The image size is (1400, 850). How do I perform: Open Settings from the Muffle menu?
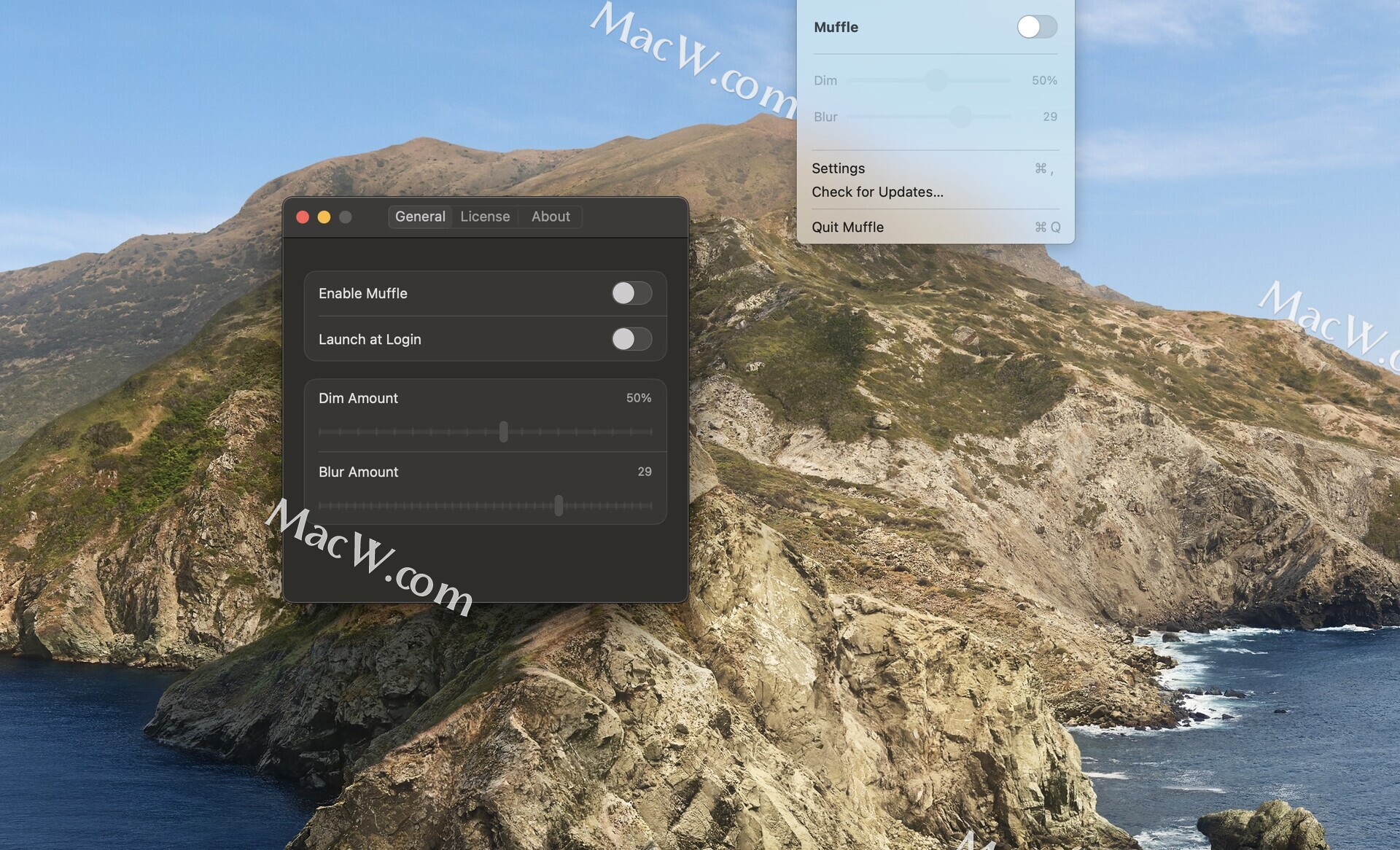click(x=839, y=168)
